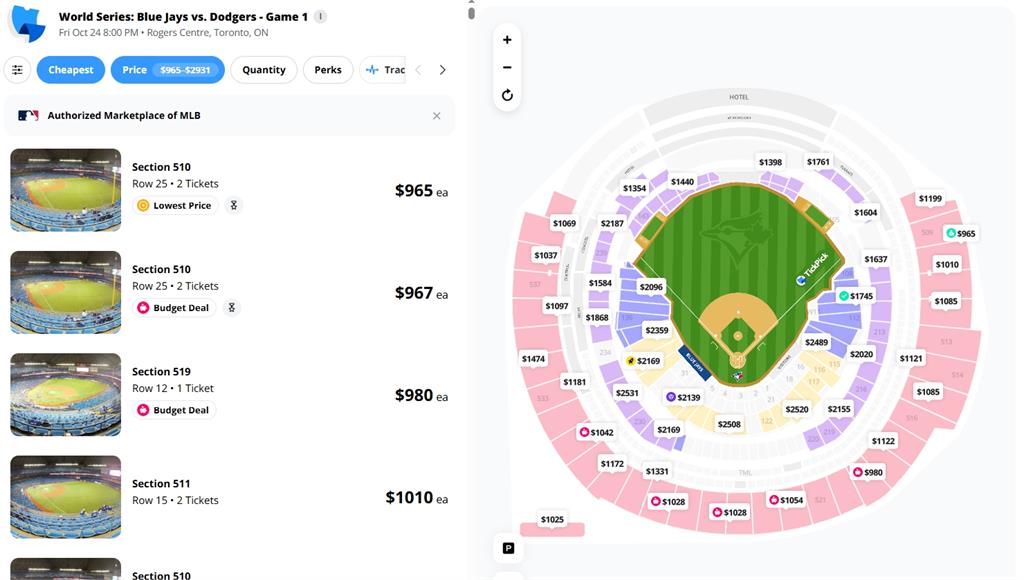
Task: Click the $1745 best deal map marker
Action: (x=856, y=296)
